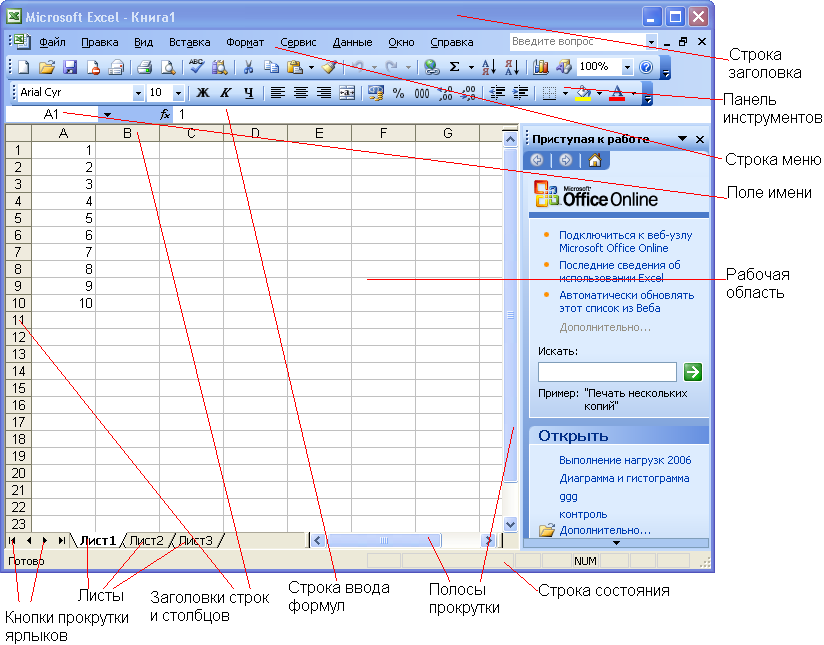
Task: Increase decimal places
Action: tap(445, 93)
